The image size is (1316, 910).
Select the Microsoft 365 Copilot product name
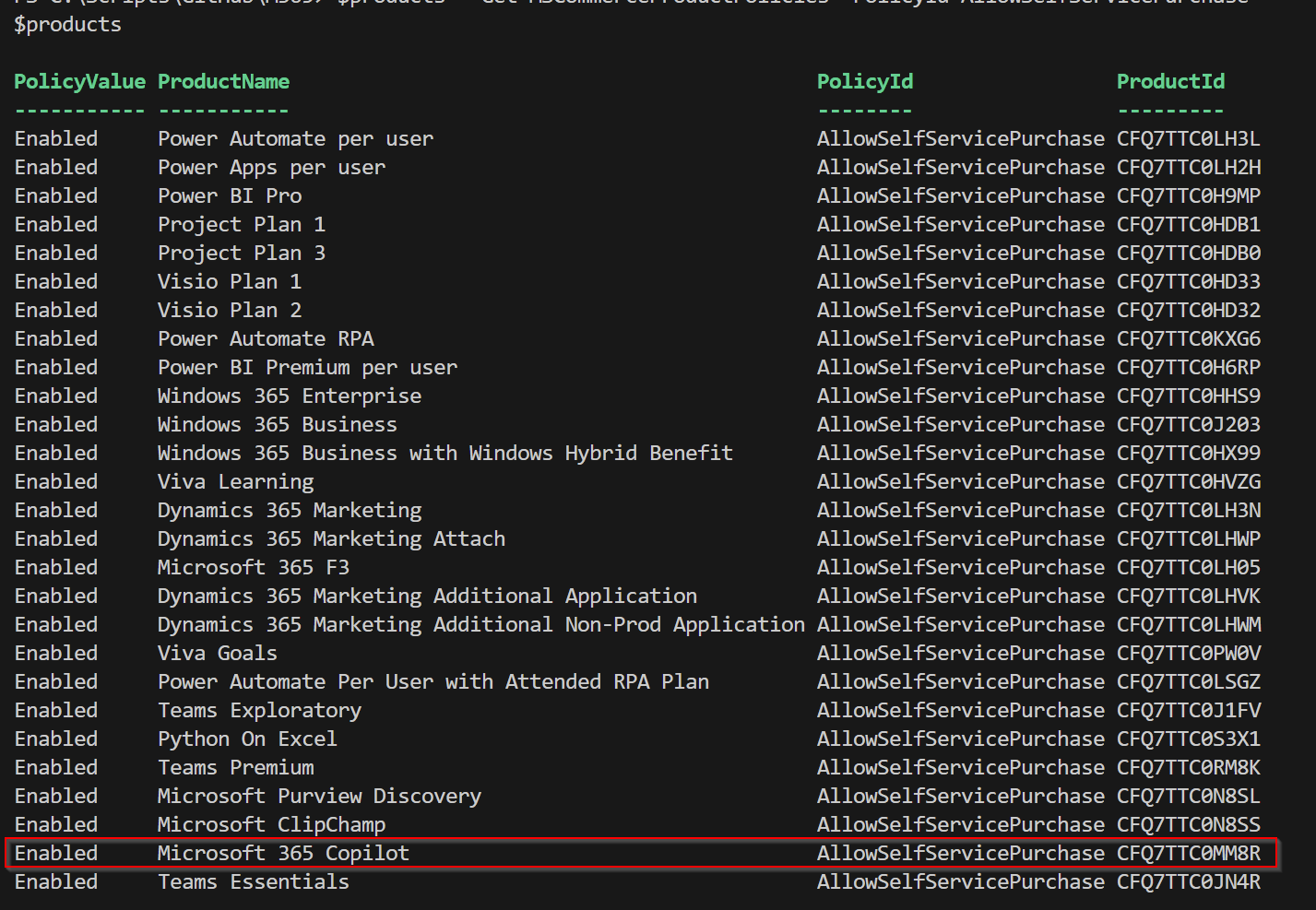(283, 854)
